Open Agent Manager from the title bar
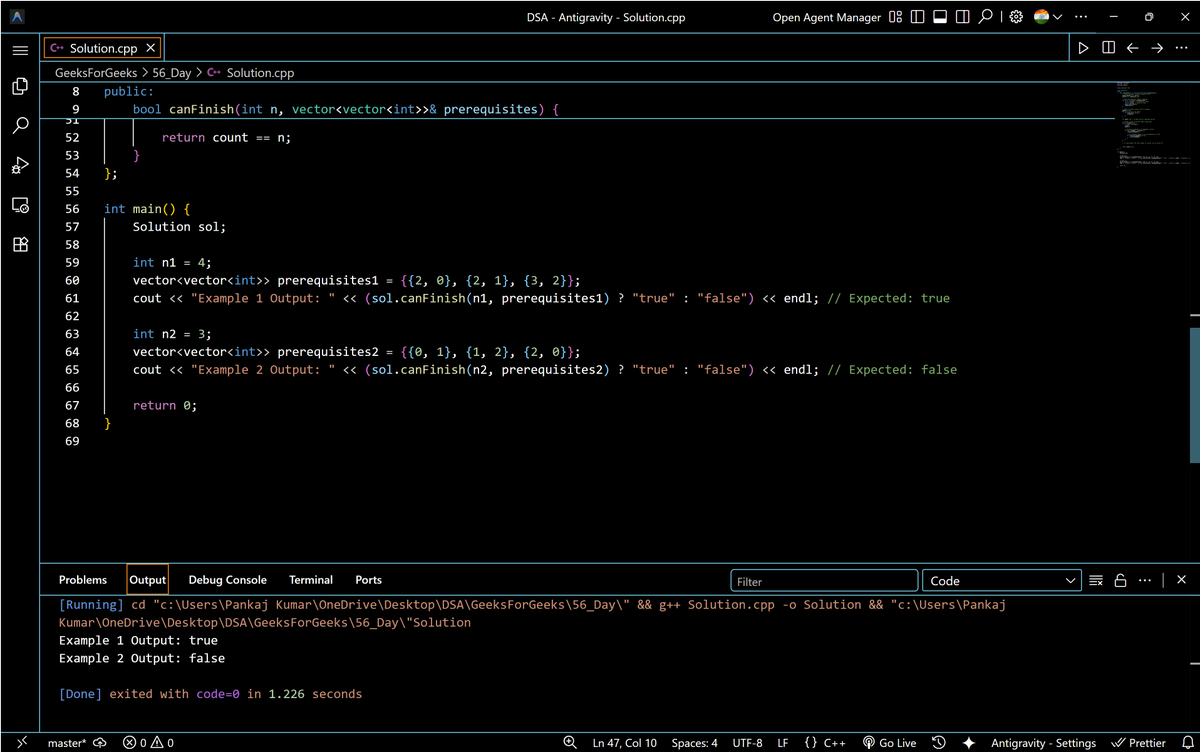The width and height of the screenshot is (1200, 752). pyautogui.click(x=827, y=17)
